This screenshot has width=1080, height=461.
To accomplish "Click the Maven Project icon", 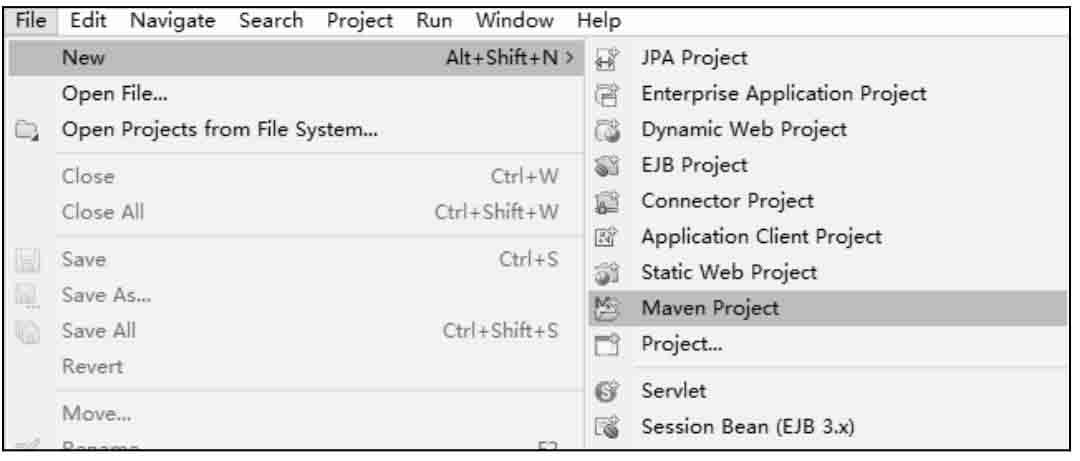I will [x=608, y=308].
